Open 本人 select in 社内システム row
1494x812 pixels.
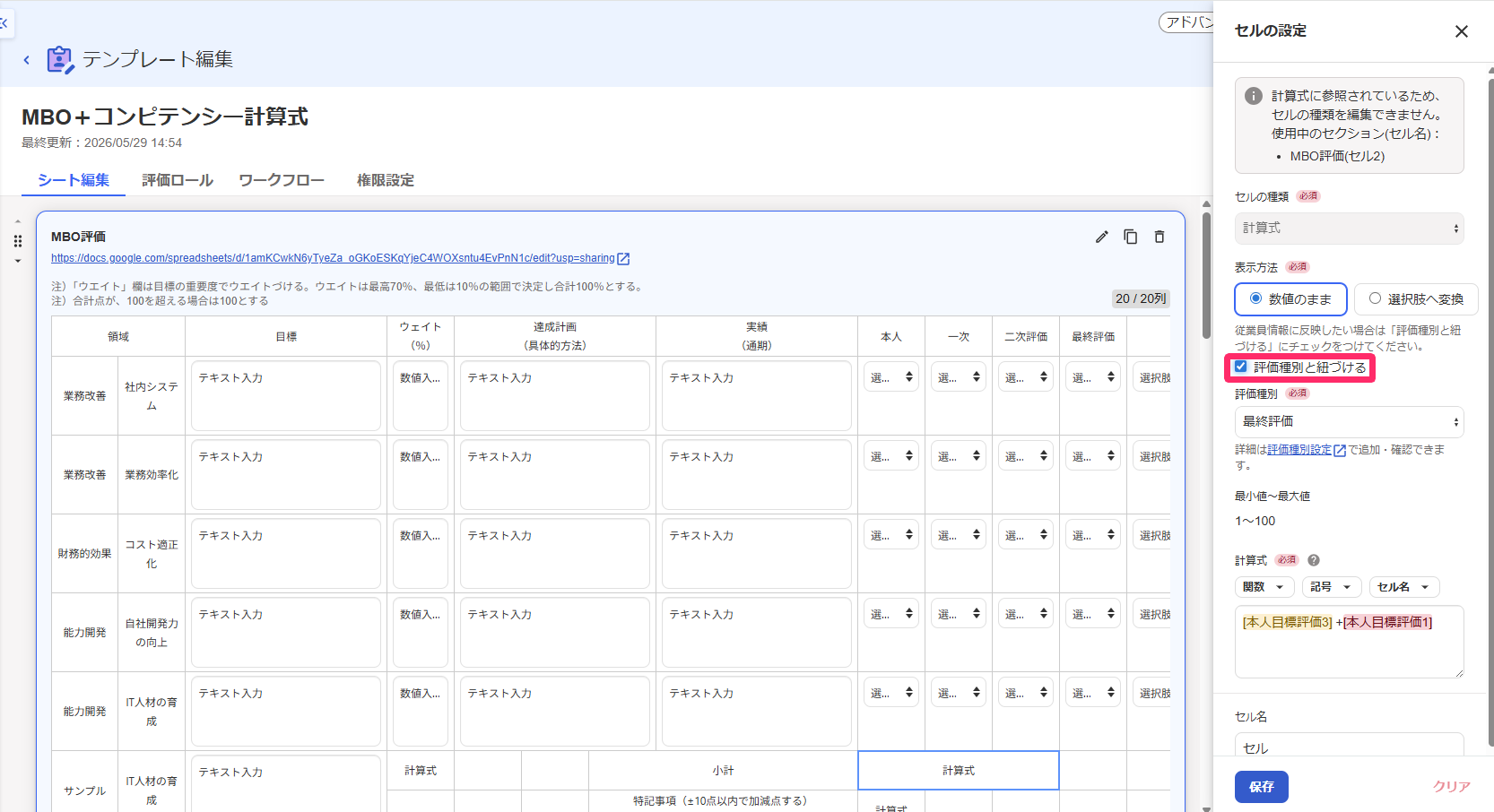tap(891, 378)
